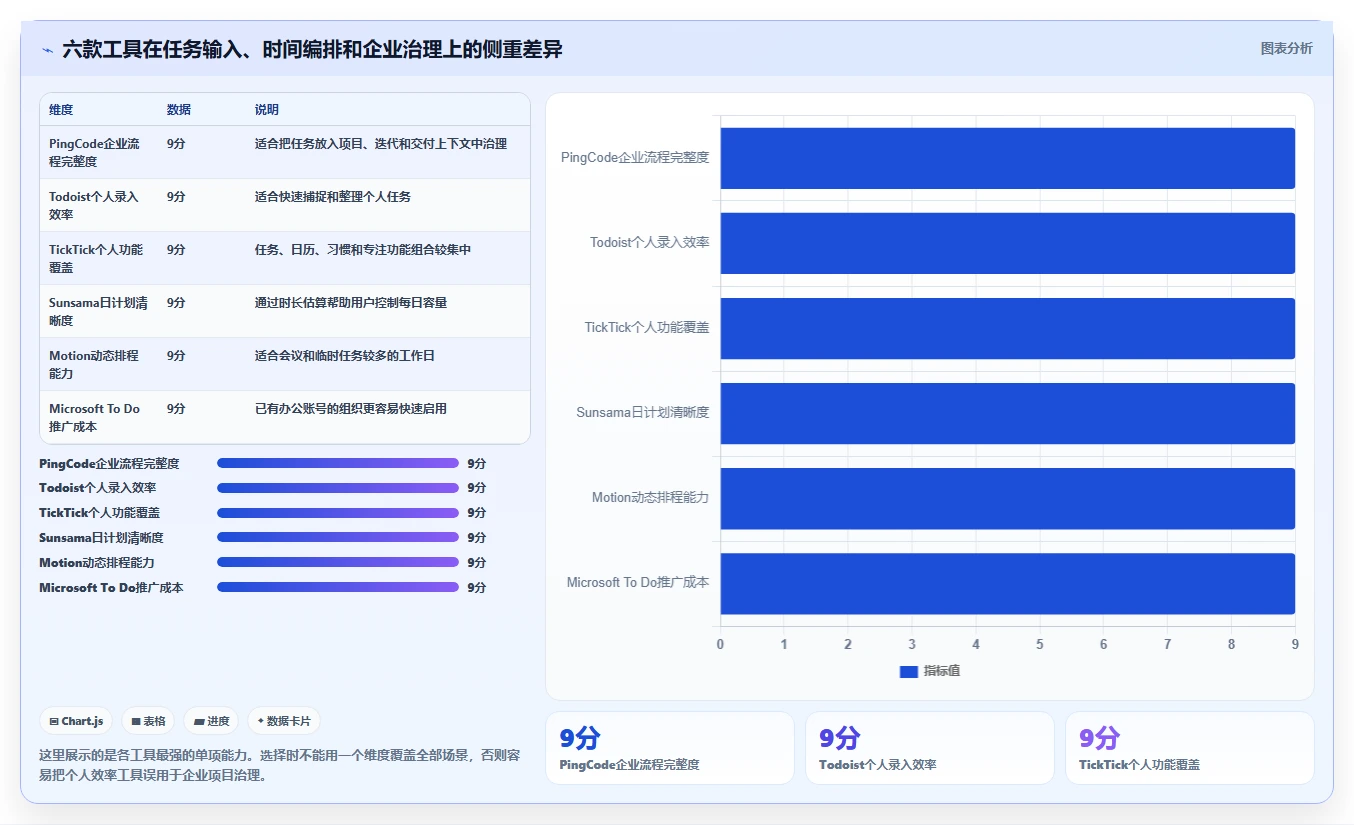Click the description 适合会议和临时任务较多的工作日
This screenshot has height=825, width=1354.
pyautogui.click(x=345, y=355)
